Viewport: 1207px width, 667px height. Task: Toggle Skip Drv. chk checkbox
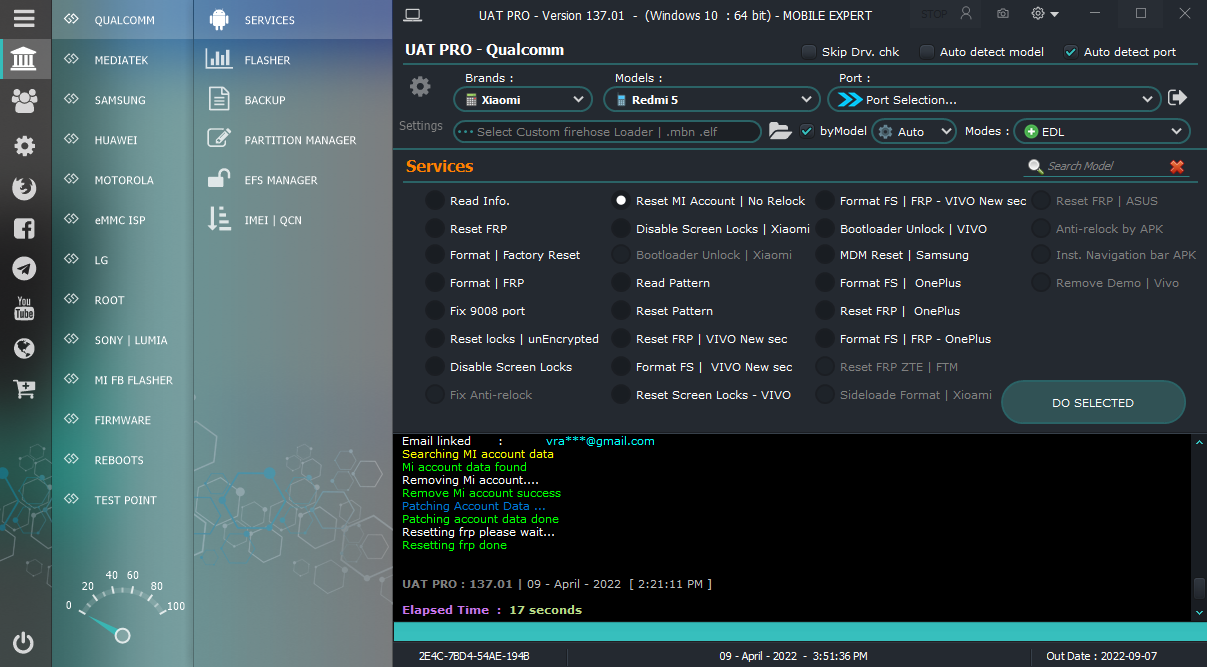(809, 51)
